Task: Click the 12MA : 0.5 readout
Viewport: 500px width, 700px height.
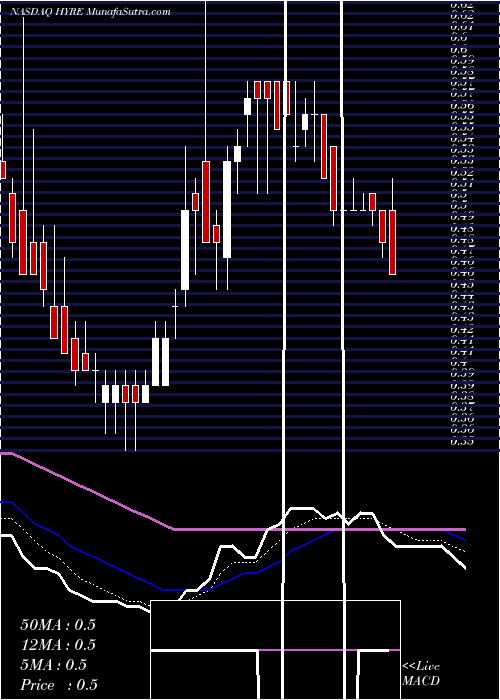Action: click(58, 645)
